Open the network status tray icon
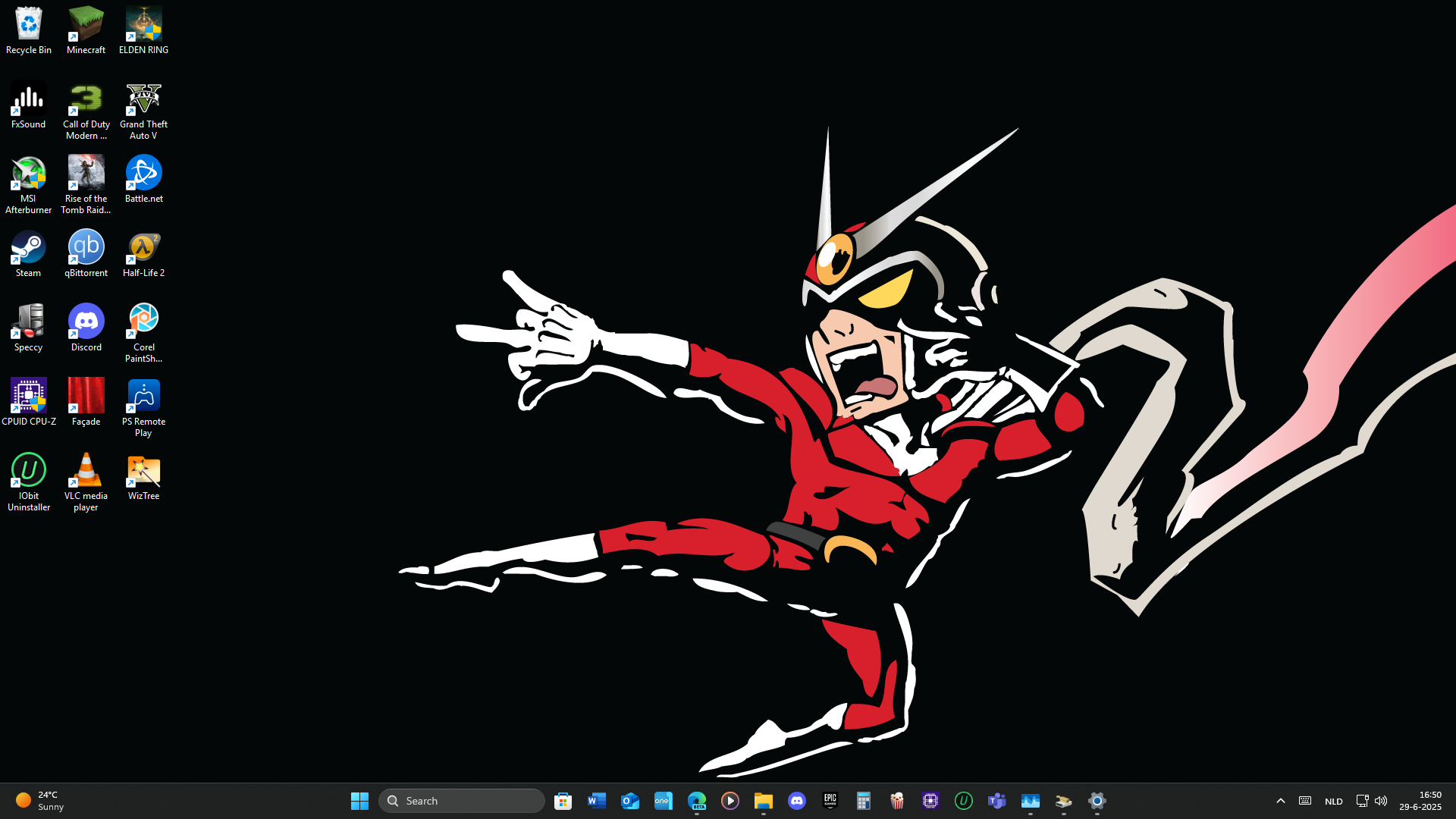 1362,801
